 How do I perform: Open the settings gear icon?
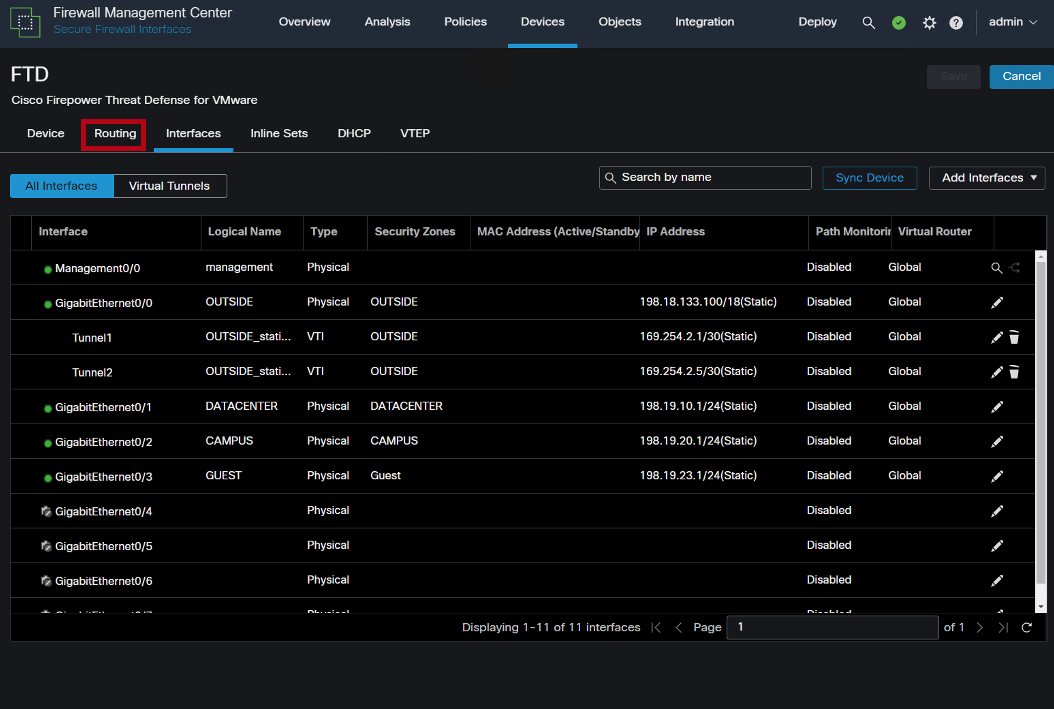(929, 23)
